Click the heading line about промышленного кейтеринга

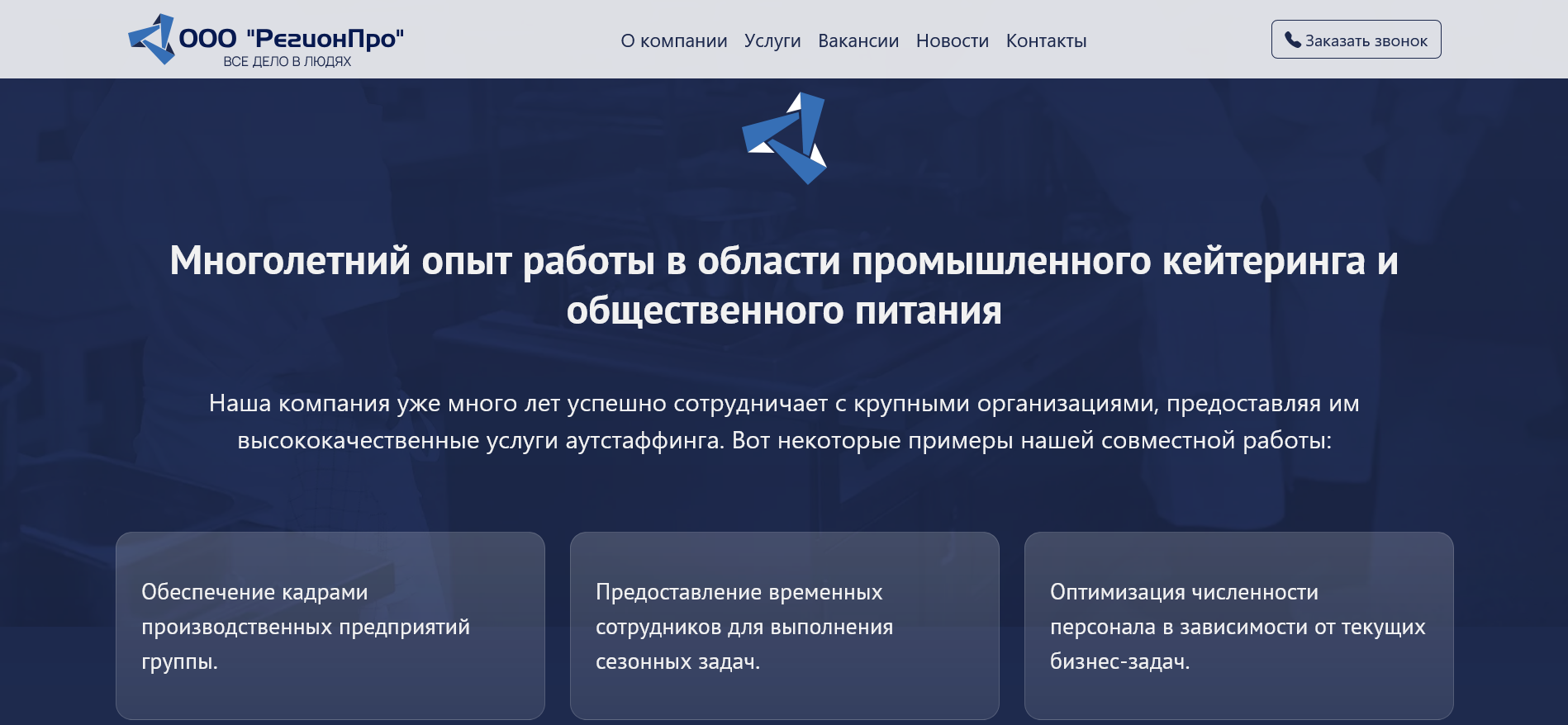783,261
